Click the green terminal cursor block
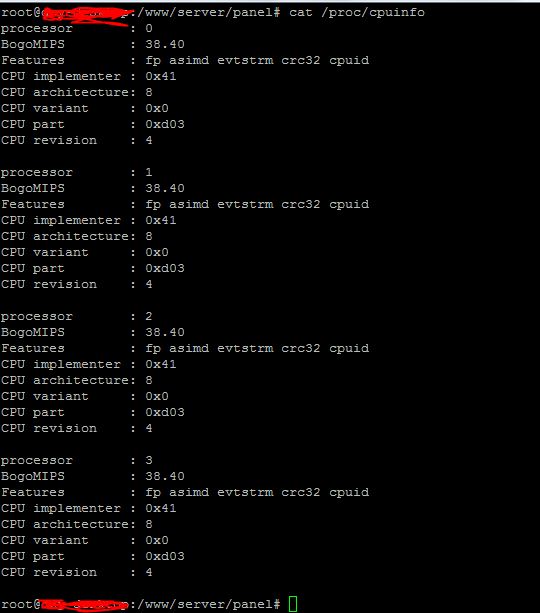 pos(293,604)
